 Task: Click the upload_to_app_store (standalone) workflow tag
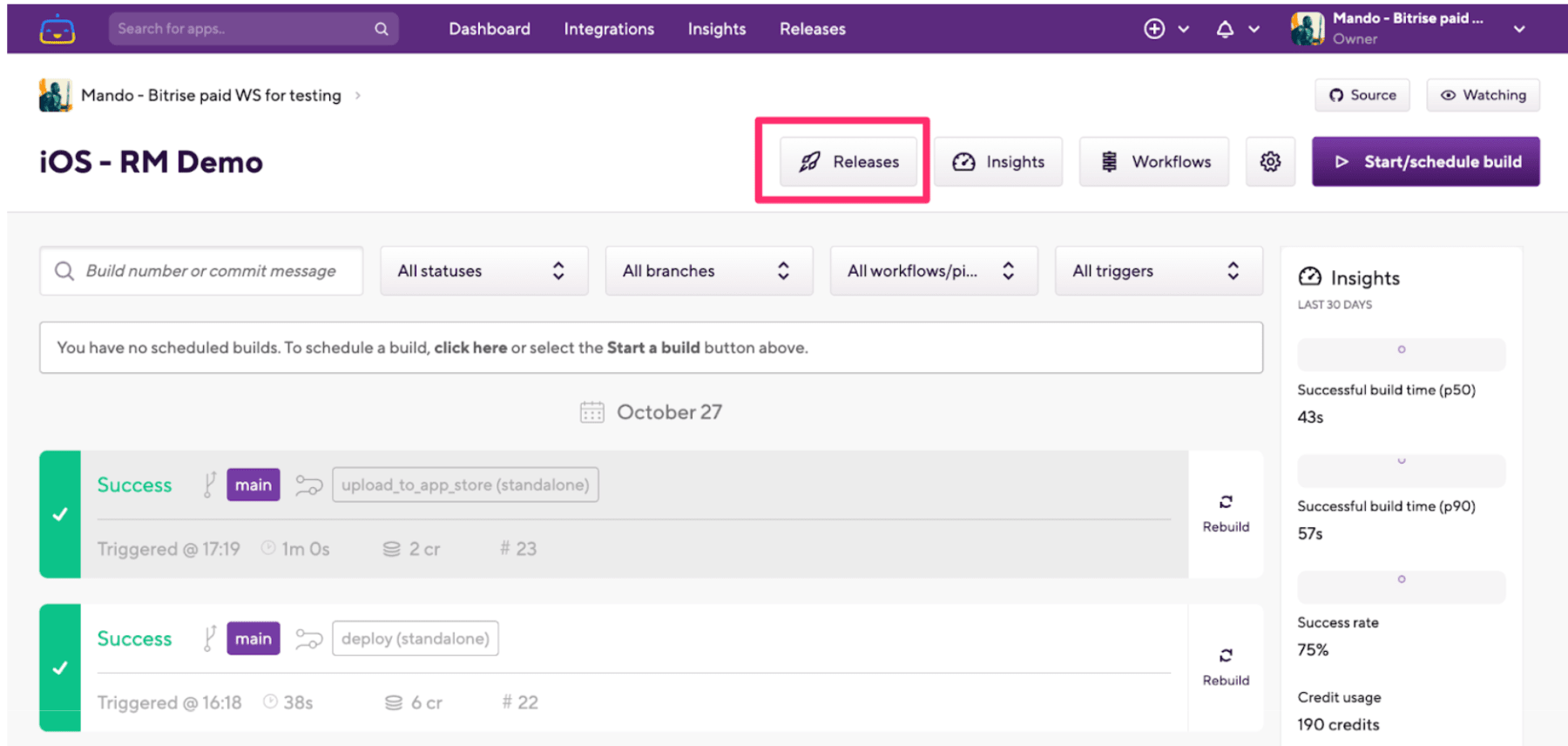pos(465,485)
